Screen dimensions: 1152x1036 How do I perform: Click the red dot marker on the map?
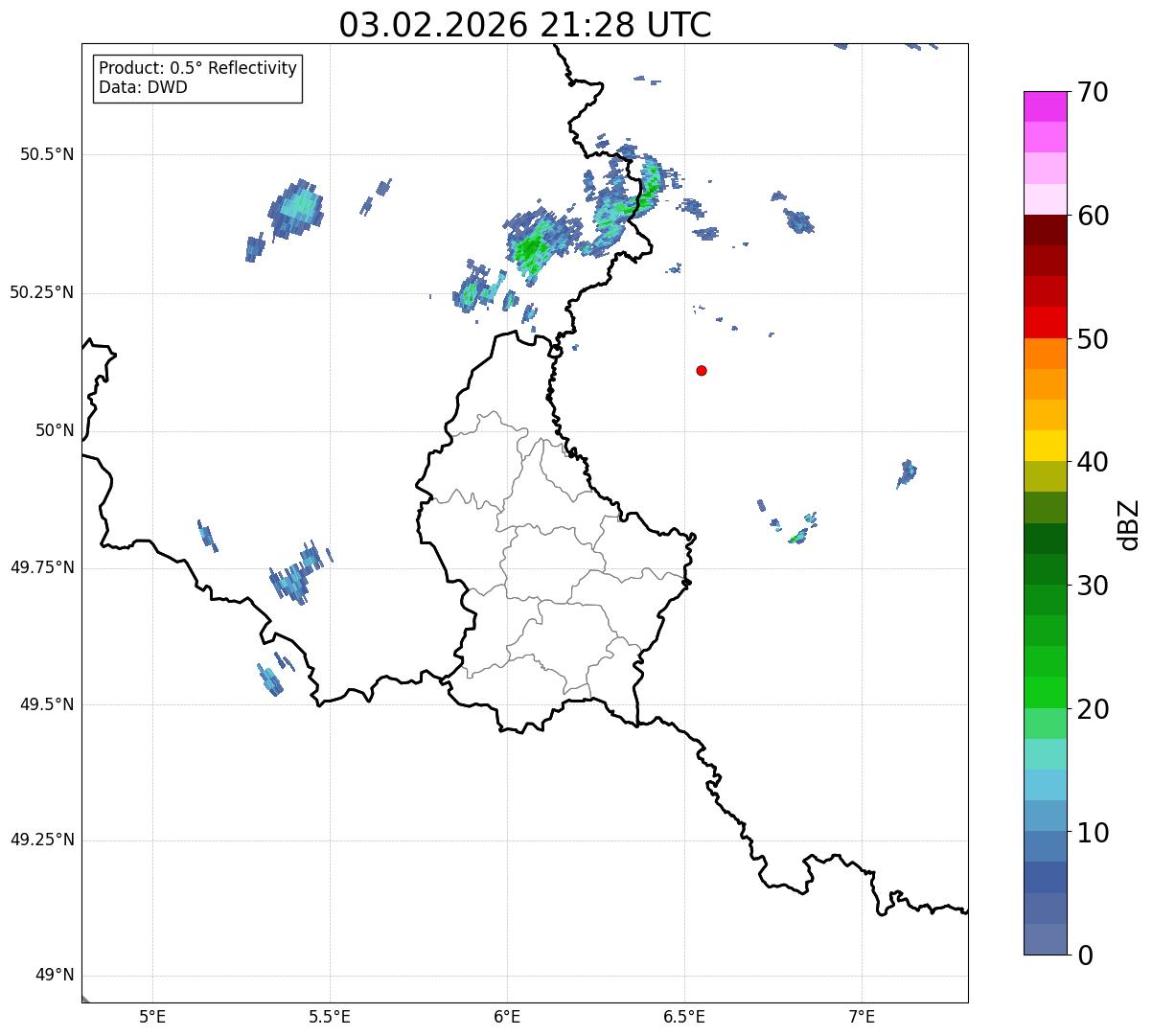(x=702, y=370)
